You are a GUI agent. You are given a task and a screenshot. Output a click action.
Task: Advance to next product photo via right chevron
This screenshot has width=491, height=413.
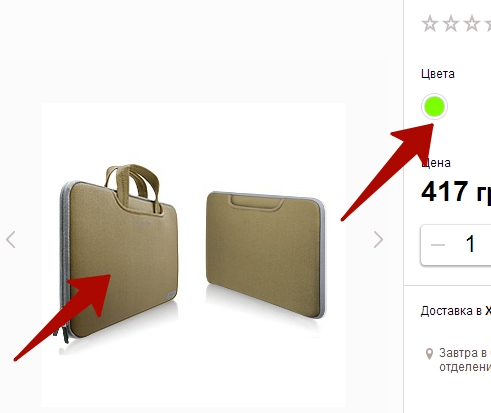click(x=378, y=239)
